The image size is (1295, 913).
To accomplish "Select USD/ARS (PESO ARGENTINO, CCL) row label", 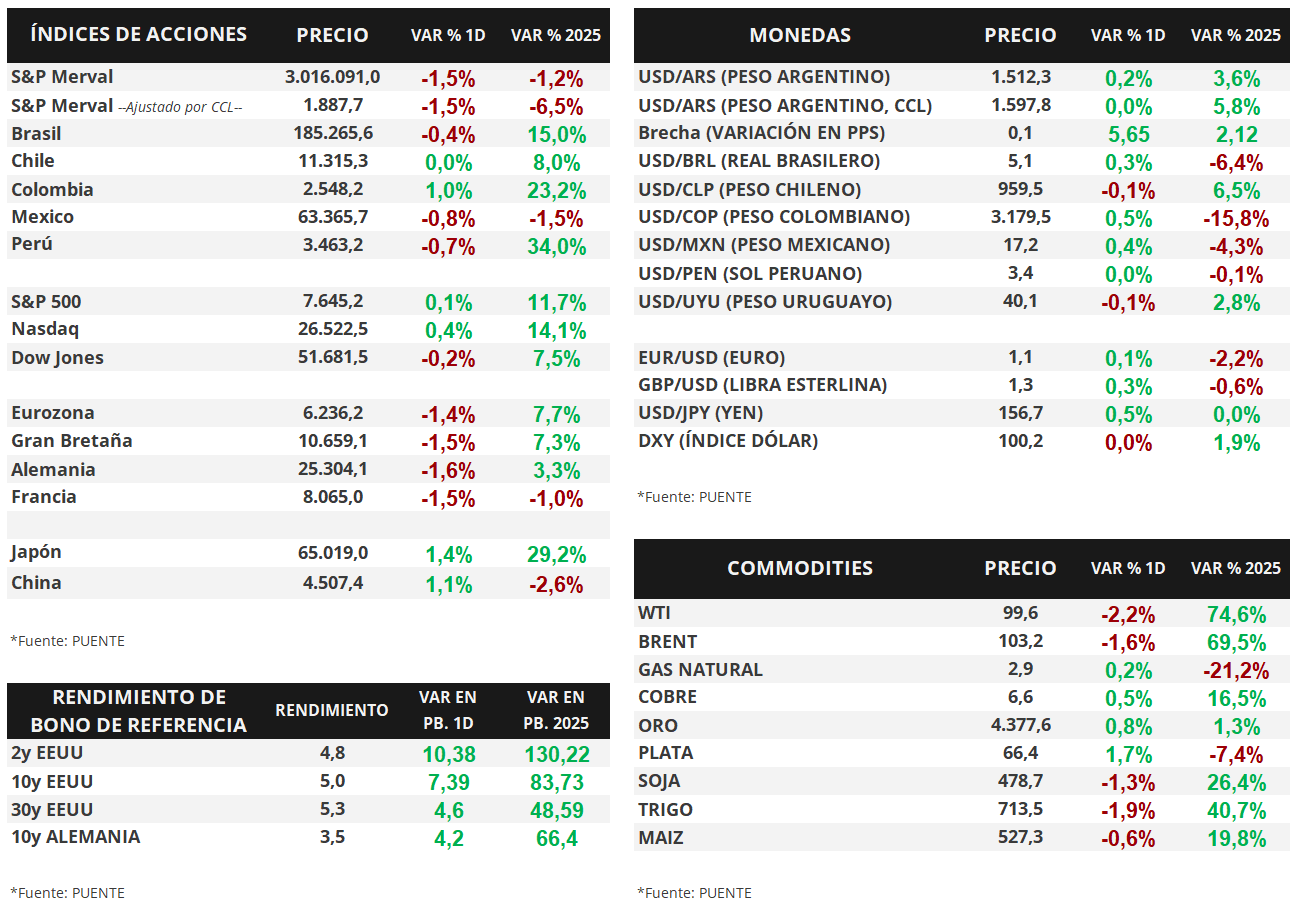I will click(x=785, y=105).
